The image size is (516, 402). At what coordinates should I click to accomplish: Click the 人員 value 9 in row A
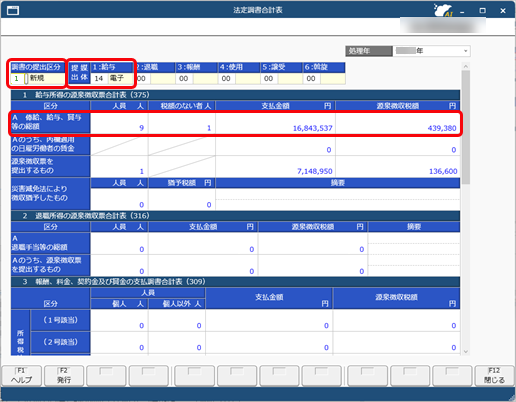141,128
